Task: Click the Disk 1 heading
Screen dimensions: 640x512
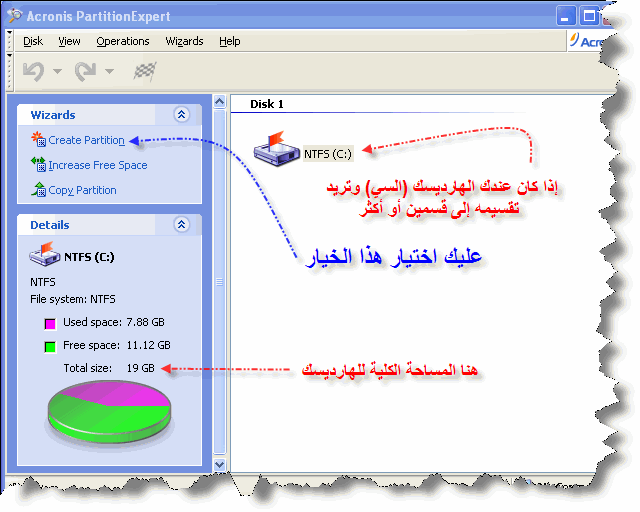Action: click(x=267, y=104)
